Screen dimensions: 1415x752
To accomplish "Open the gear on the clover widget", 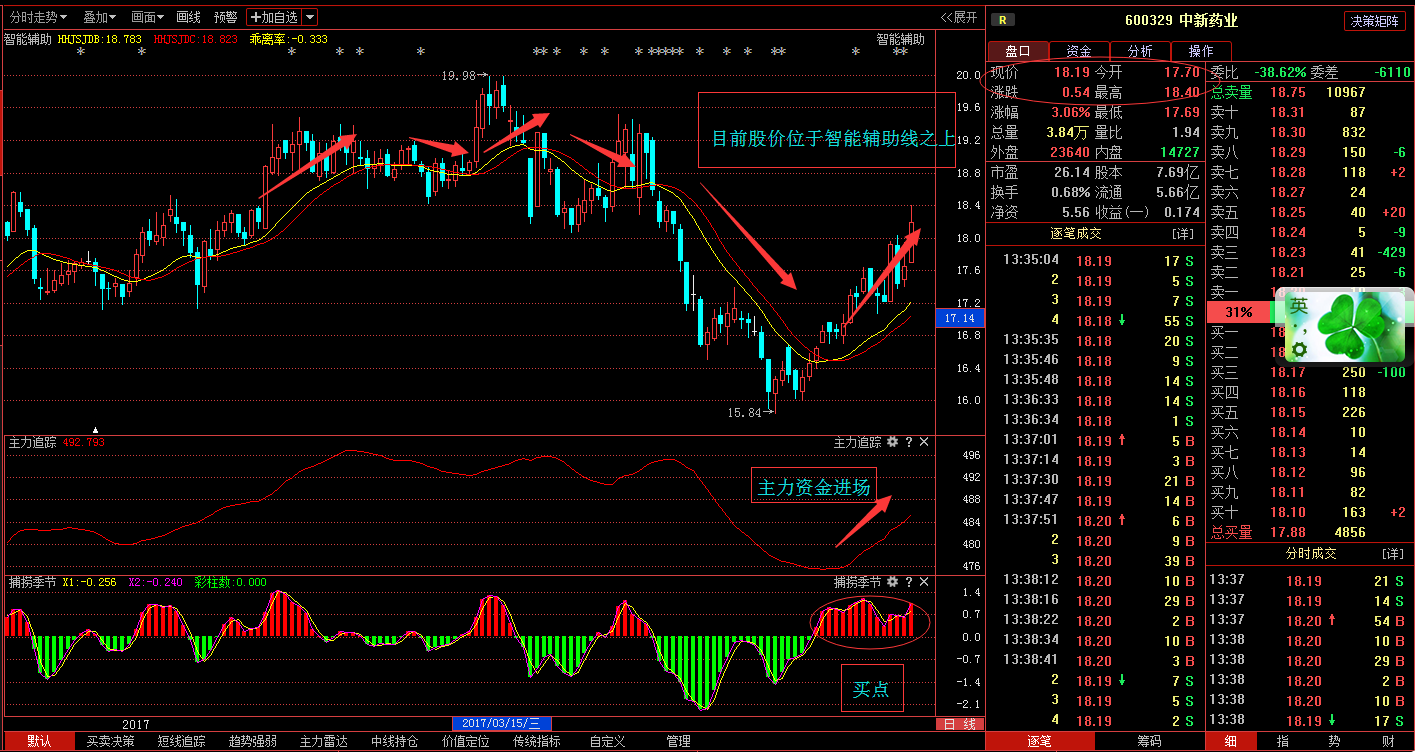I will tap(1299, 349).
